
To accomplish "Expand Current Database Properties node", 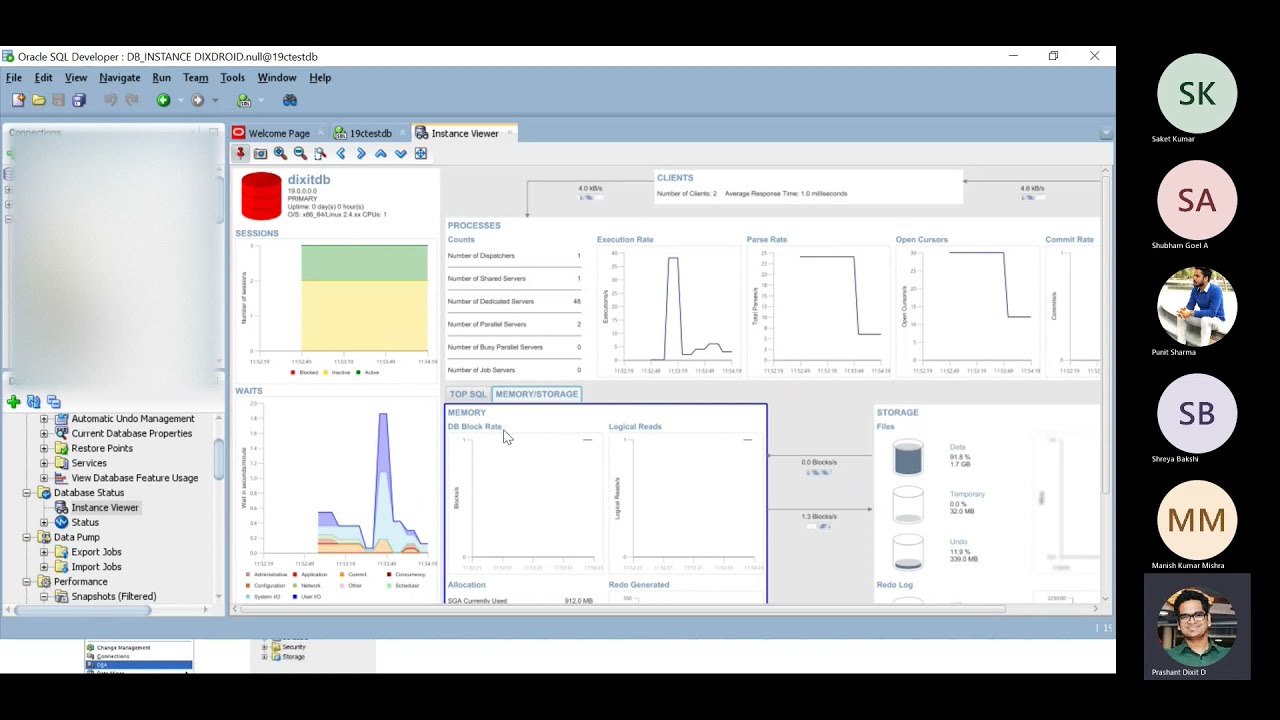I will (x=44, y=434).
